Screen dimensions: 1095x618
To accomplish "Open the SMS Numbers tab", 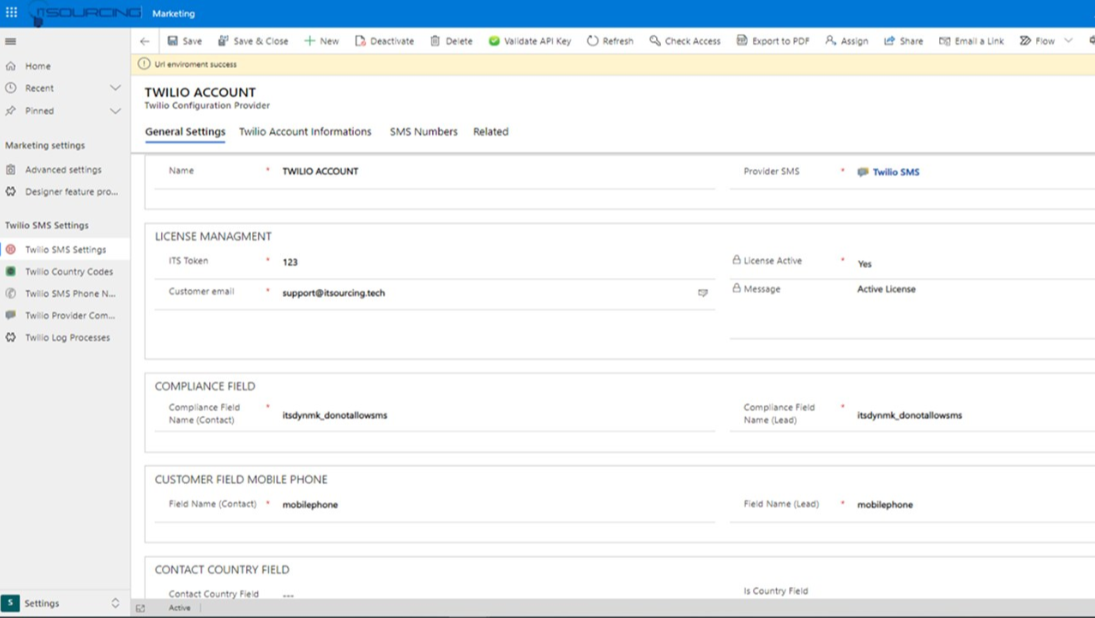I will 423,131.
